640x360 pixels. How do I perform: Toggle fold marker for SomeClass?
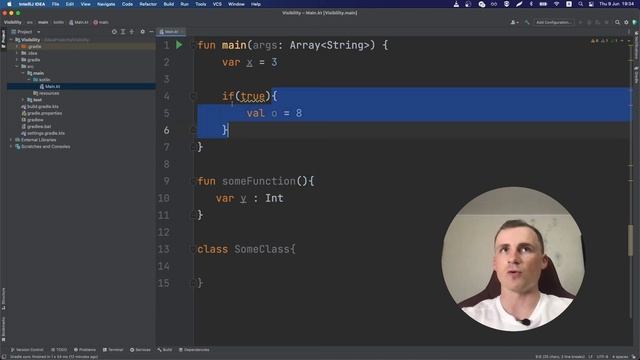(x=193, y=249)
